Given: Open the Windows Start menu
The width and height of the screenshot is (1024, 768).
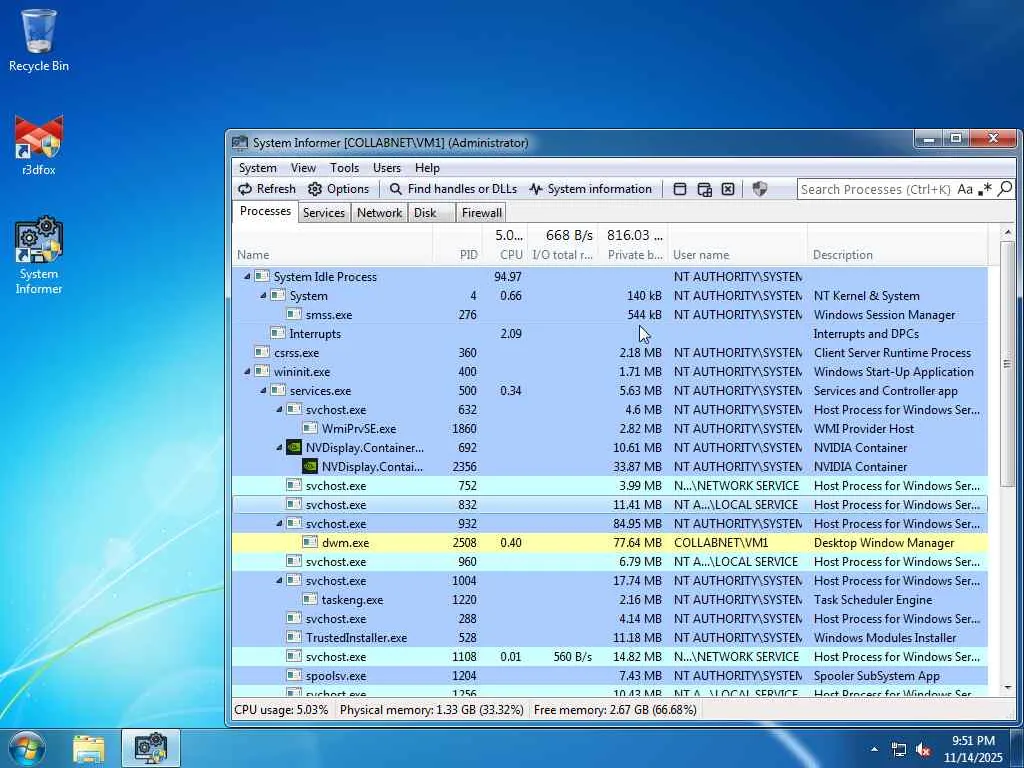Looking at the screenshot, I should [x=27, y=748].
